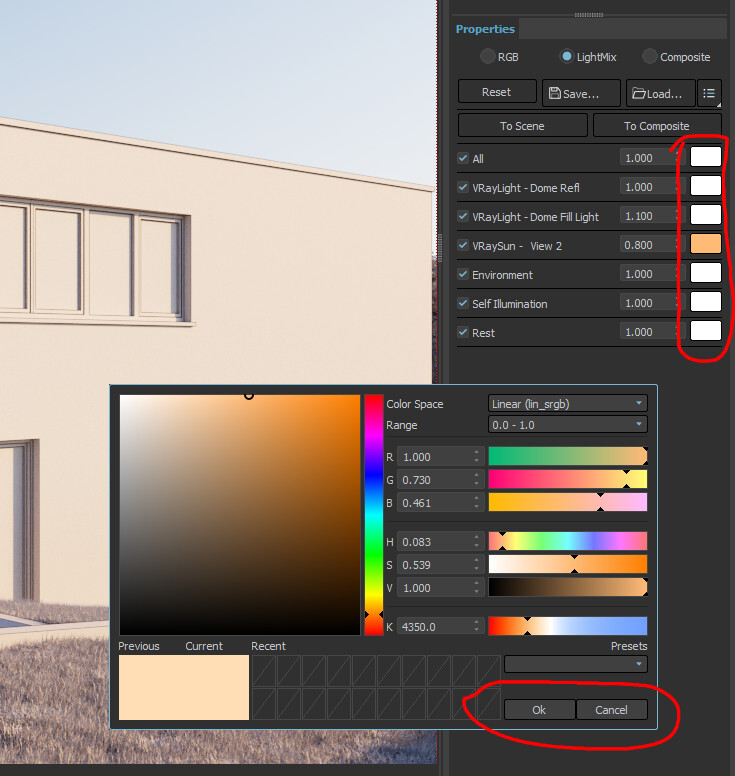Click the first Recent color slot
This screenshot has width=735, height=776.
pyautogui.click(x=264, y=671)
